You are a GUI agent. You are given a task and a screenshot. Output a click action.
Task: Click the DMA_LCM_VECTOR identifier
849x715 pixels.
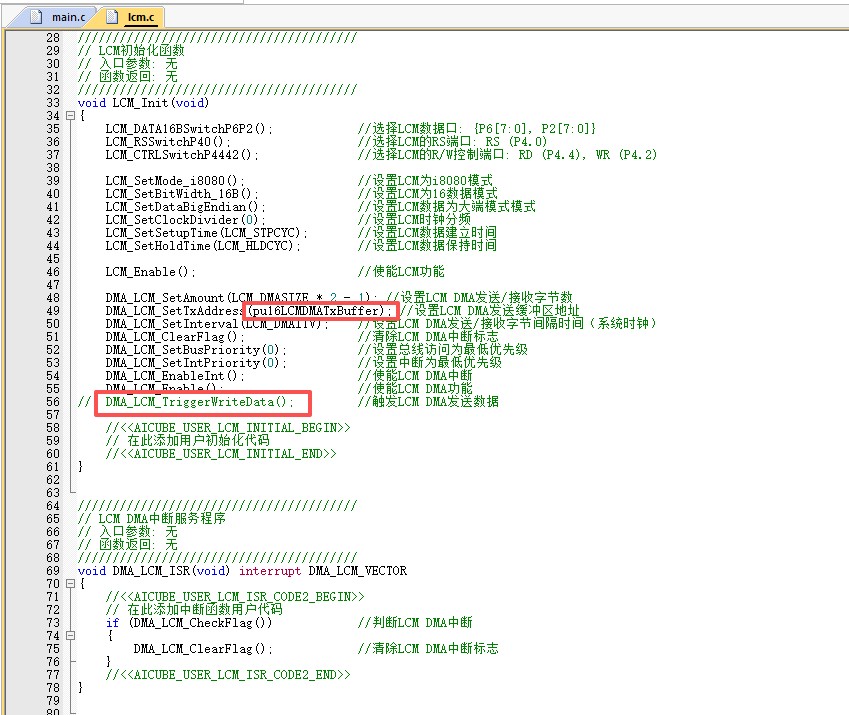click(x=357, y=571)
